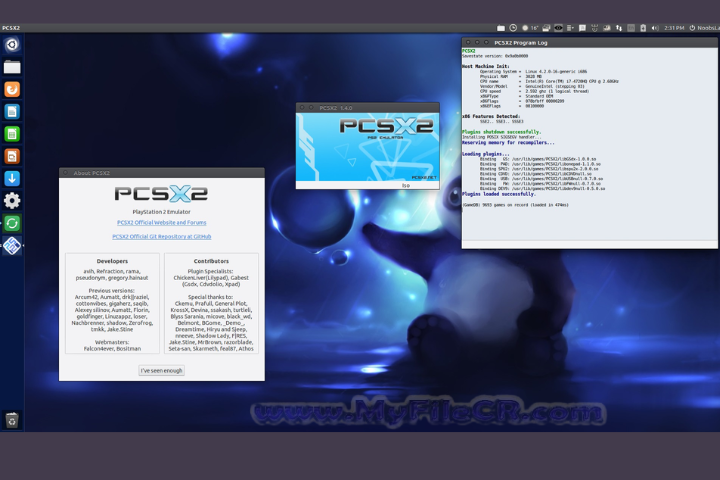This screenshot has height=480, width=720.
Task: Open PCSX2 Official Website and Forums link
Action: point(162,222)
